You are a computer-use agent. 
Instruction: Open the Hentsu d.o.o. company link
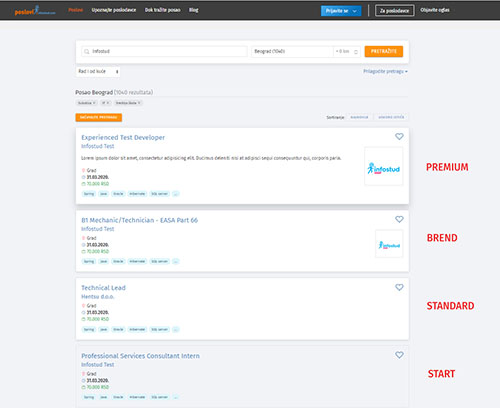[98, 297]
